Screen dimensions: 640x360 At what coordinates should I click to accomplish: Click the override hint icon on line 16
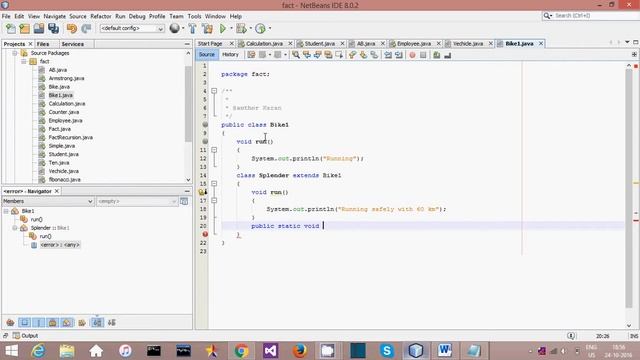tap(202, 192)
